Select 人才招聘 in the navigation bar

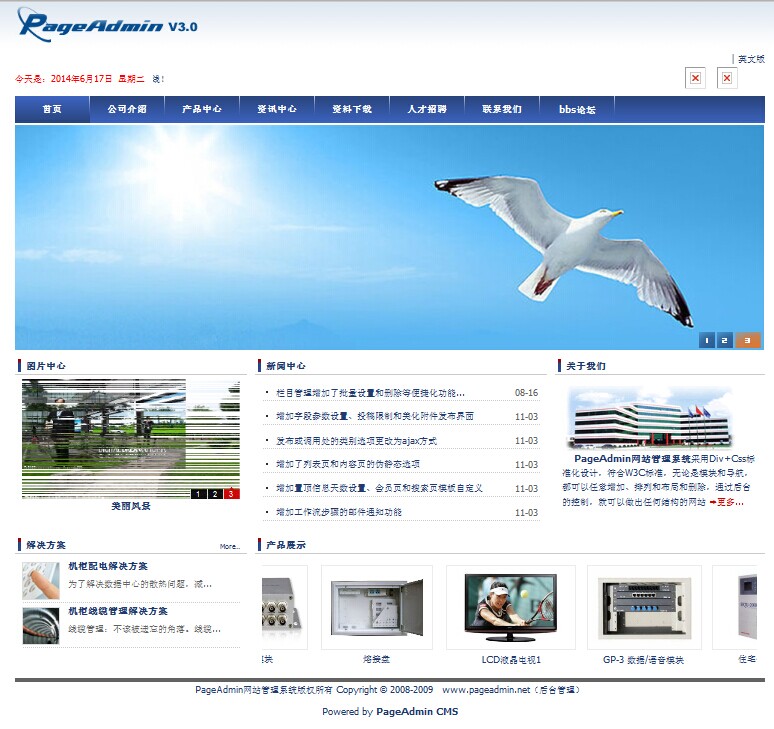[x=427, y=109]
